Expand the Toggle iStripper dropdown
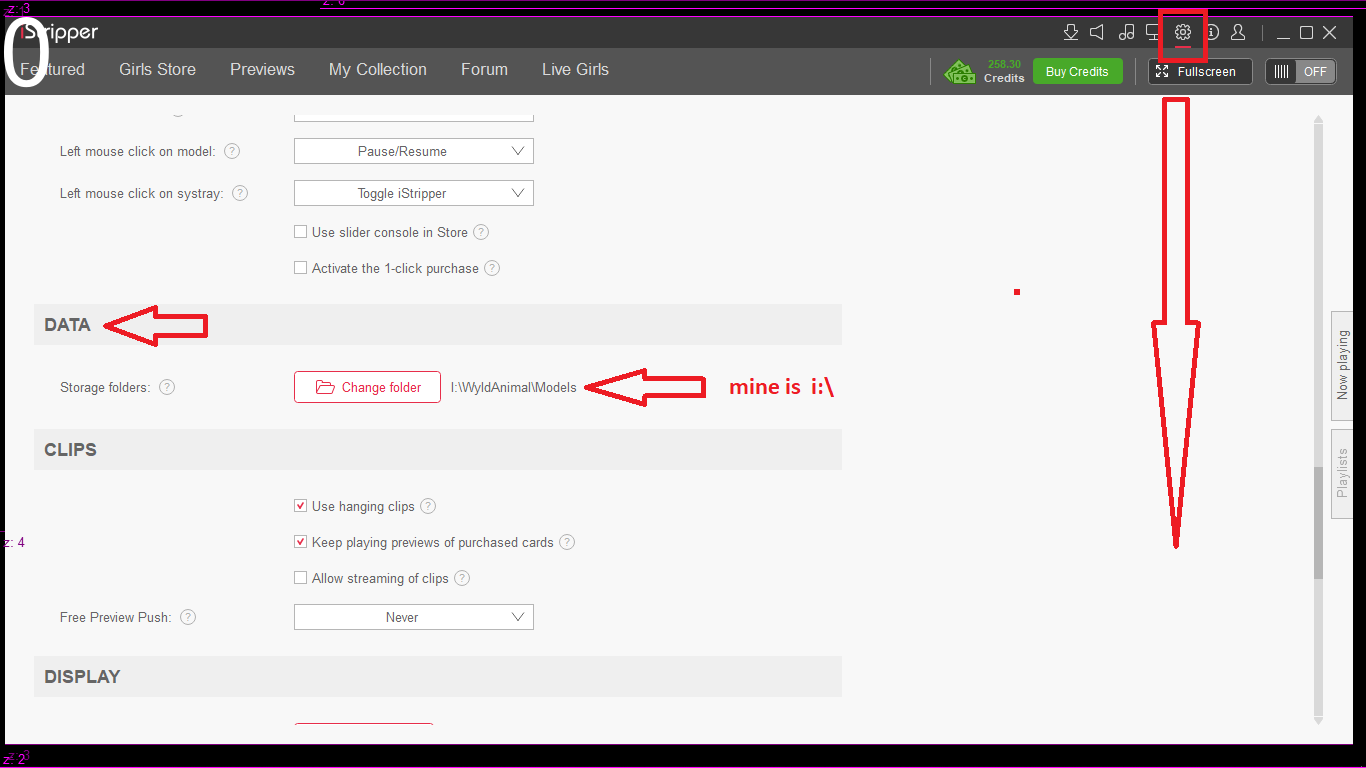The width and height of the screenshot is (1366, 768). click(413, 193)
